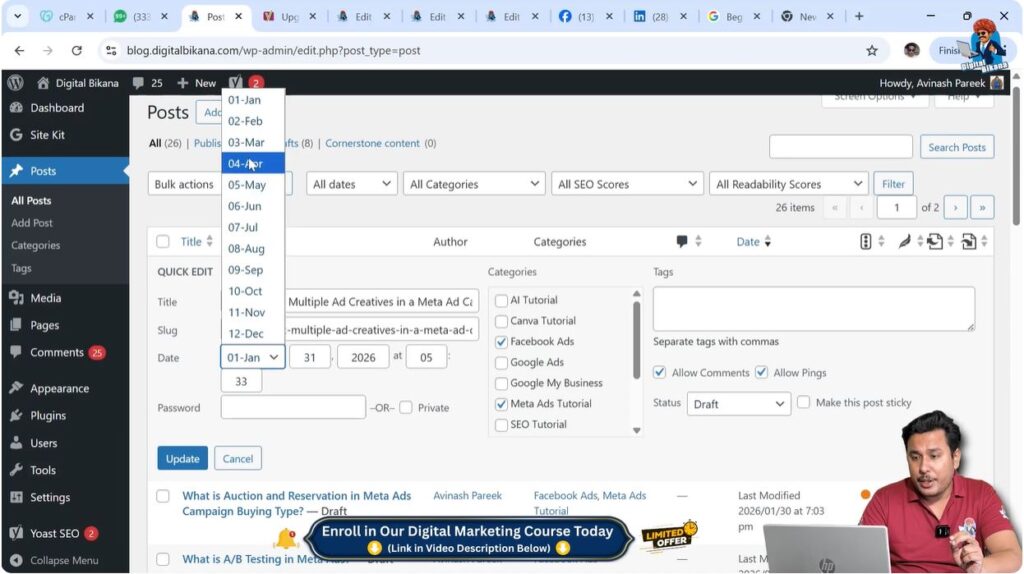Image resolution: width=1024 pixels, height=574 pixels.
Task: Cancel the quick edit
Action: point(238,458)
